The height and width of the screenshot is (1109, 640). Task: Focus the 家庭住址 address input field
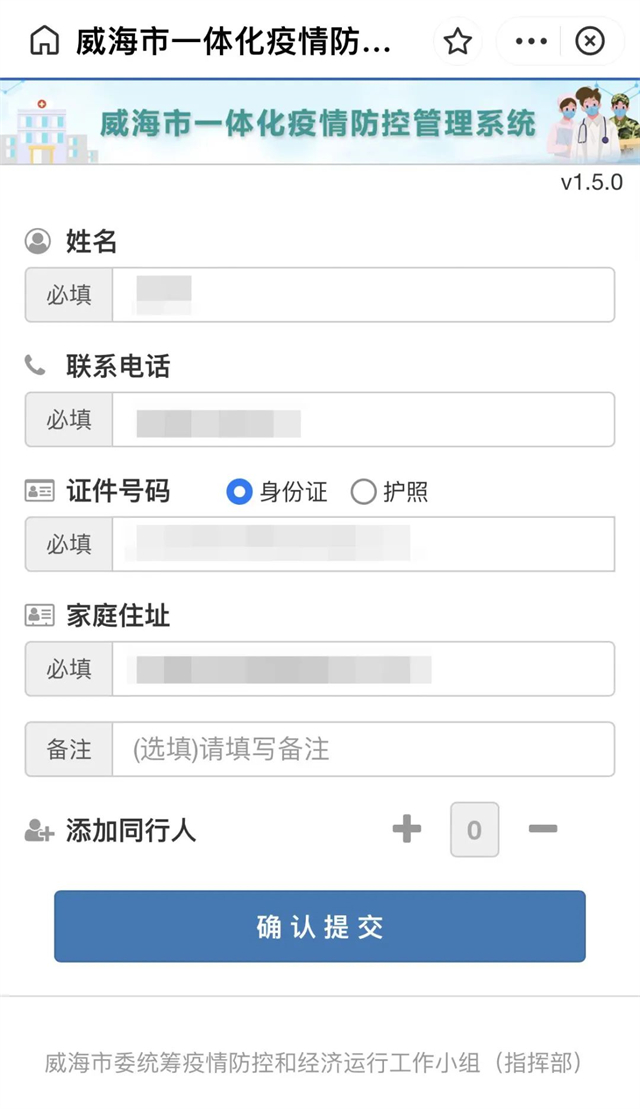tap(362, 669)
